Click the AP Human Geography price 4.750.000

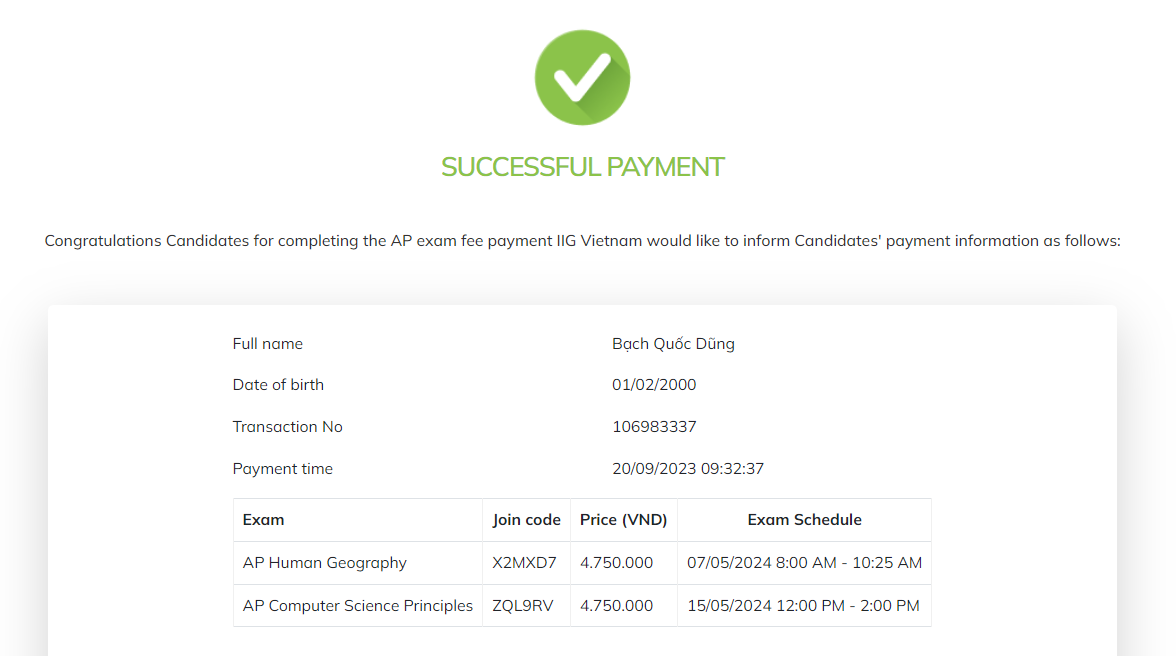click(x=616, y=563)
